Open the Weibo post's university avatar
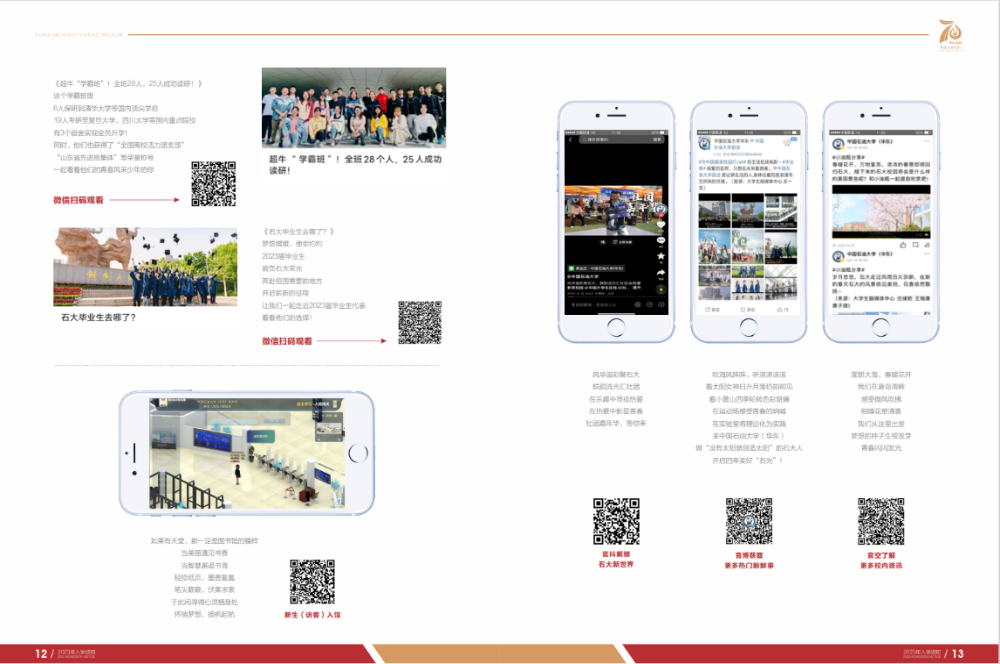 click(x=705, y=143)
